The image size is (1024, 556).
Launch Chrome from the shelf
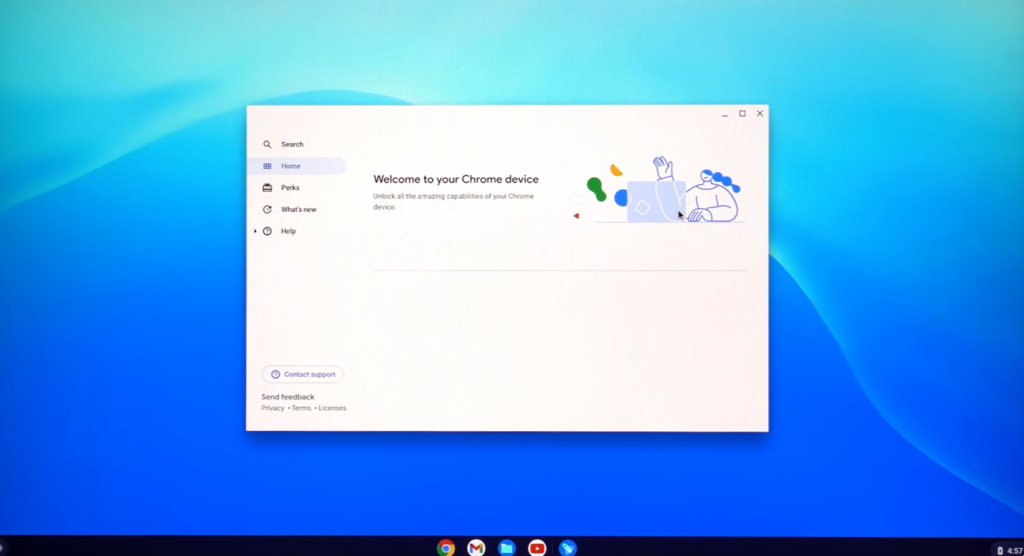point(446,548)
